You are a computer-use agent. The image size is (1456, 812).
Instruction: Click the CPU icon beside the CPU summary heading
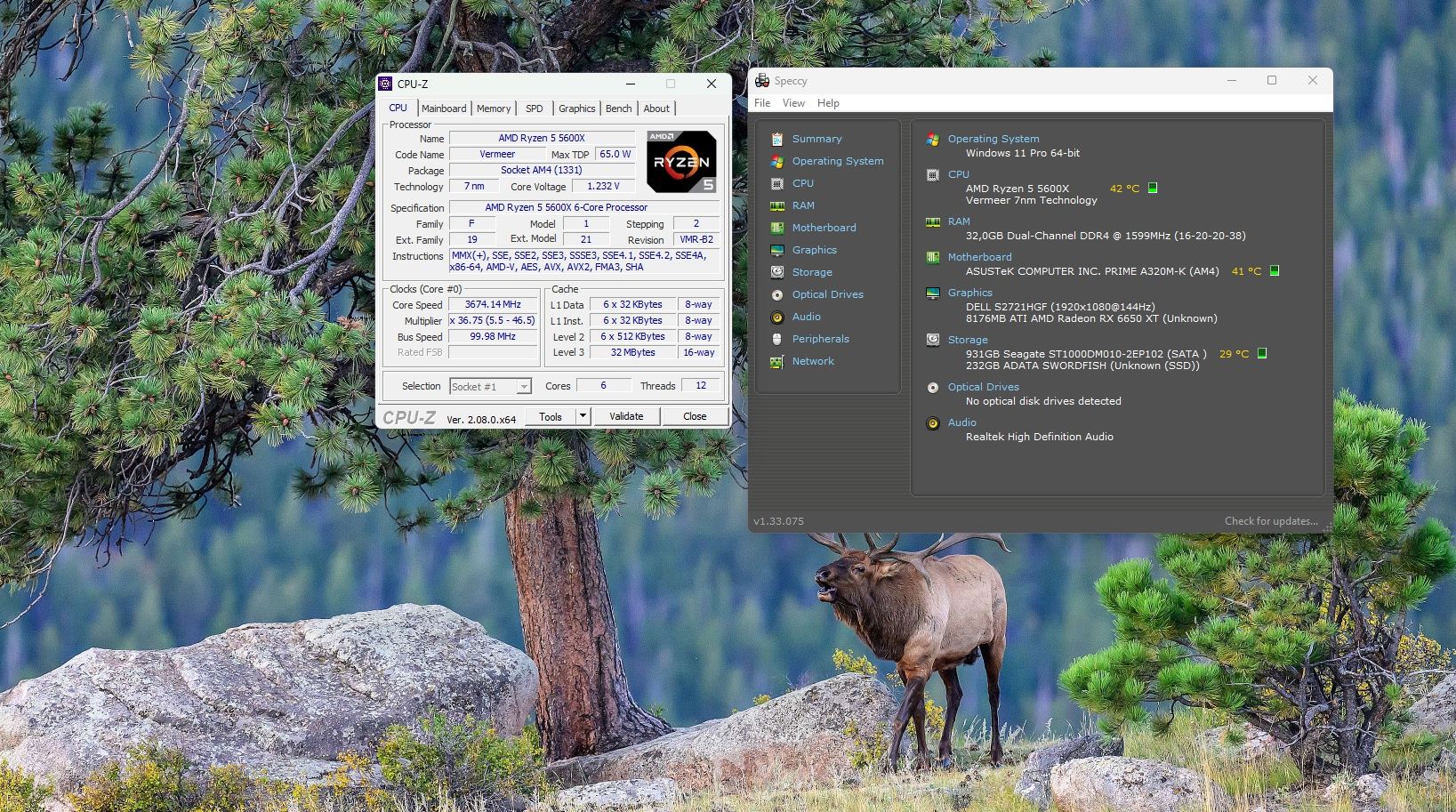(933, 174)
